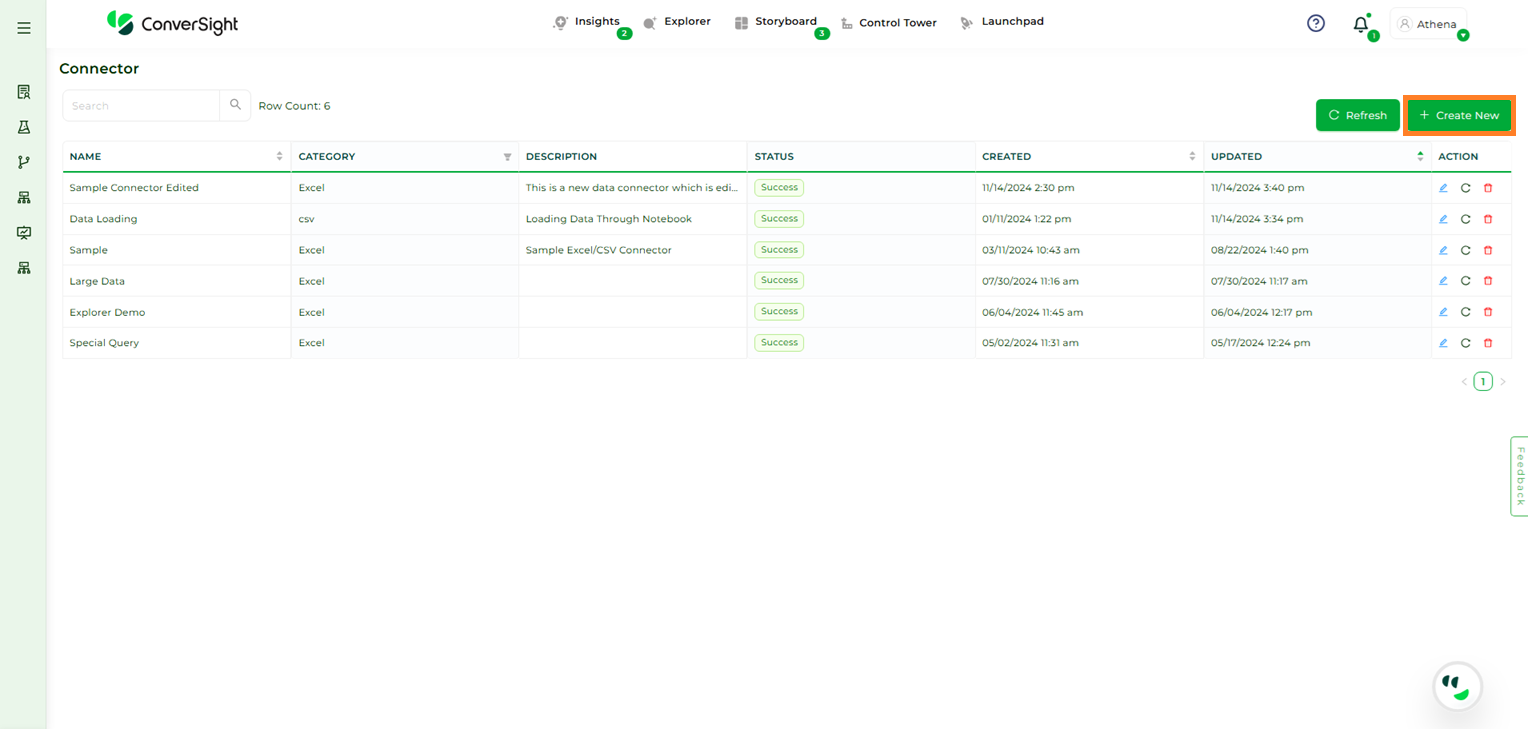The image size is (1528, 729).
Task: Focus the connector Search field
Action: tap(141, 105)
